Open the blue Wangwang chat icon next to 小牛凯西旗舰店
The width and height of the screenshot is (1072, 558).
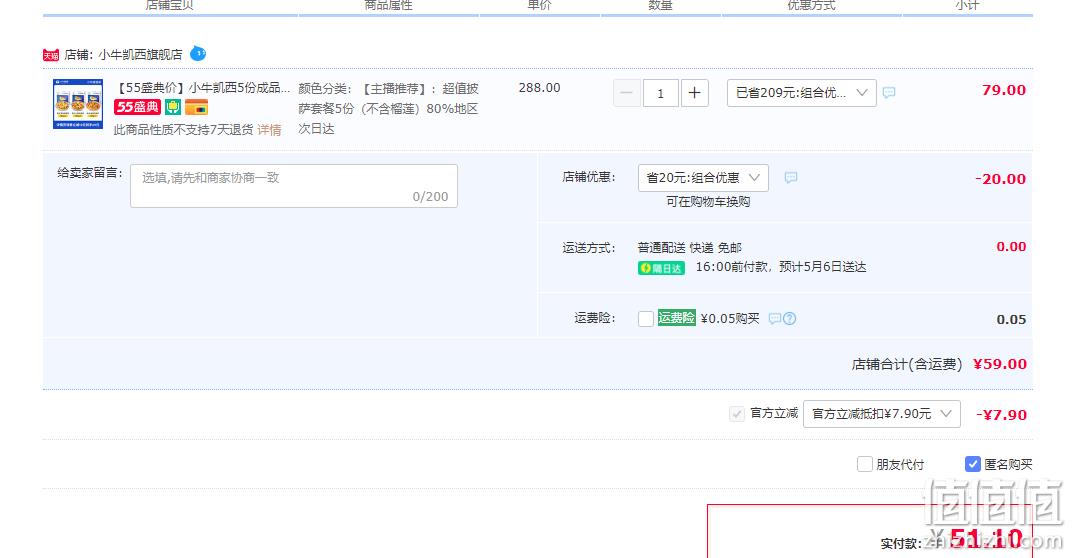[x=198, y=53]
